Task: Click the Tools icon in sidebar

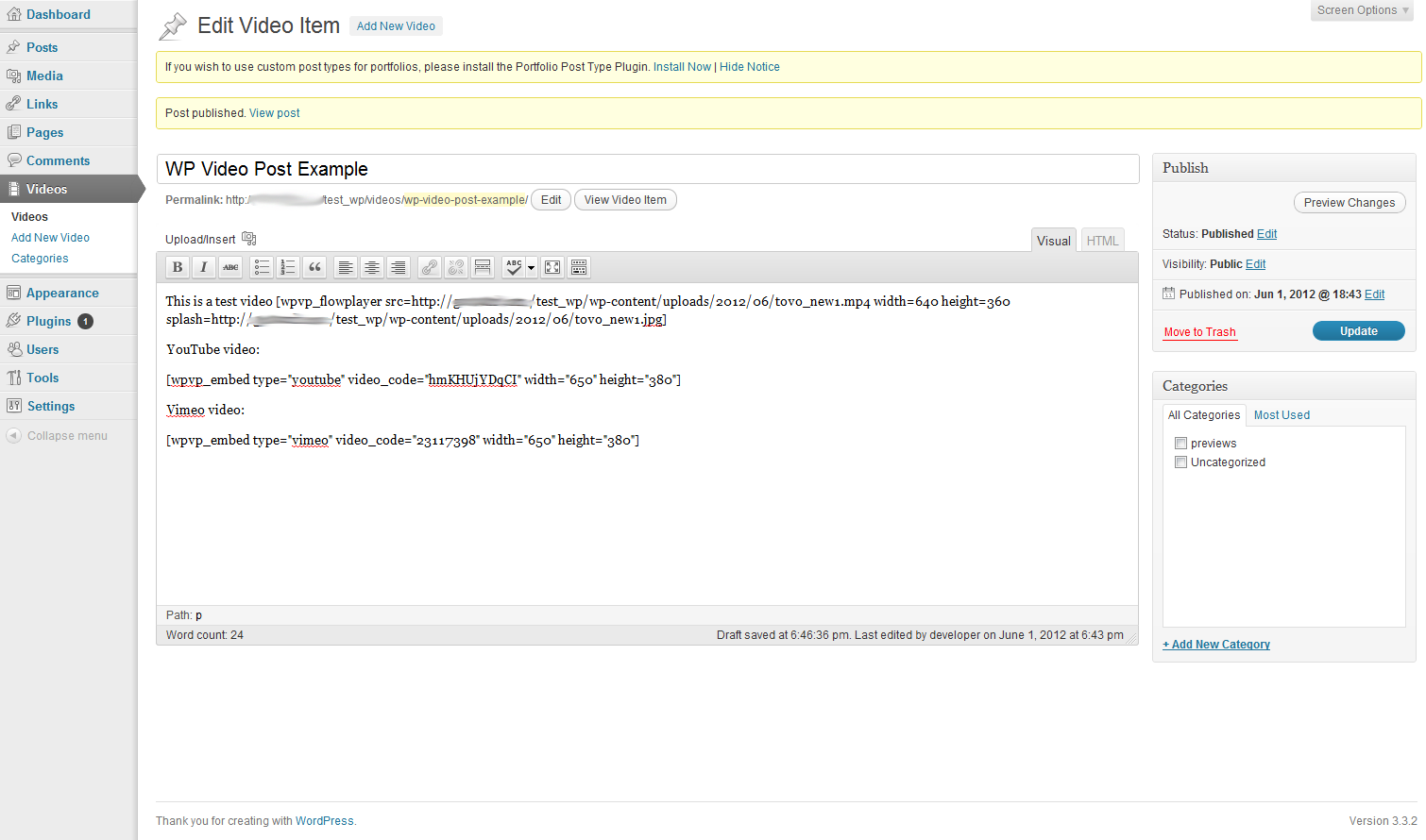Action: pyautogui.click(x=13, y=378)
